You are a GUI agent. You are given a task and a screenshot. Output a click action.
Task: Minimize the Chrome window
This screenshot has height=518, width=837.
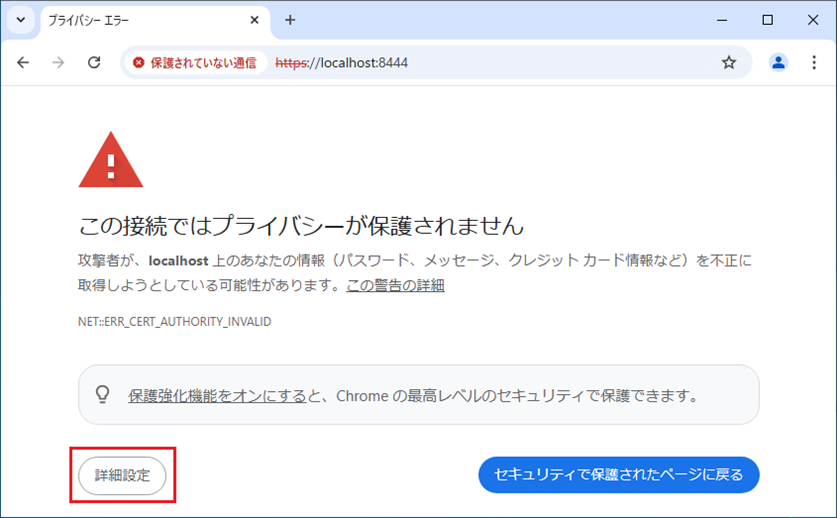tap(722, 20)
